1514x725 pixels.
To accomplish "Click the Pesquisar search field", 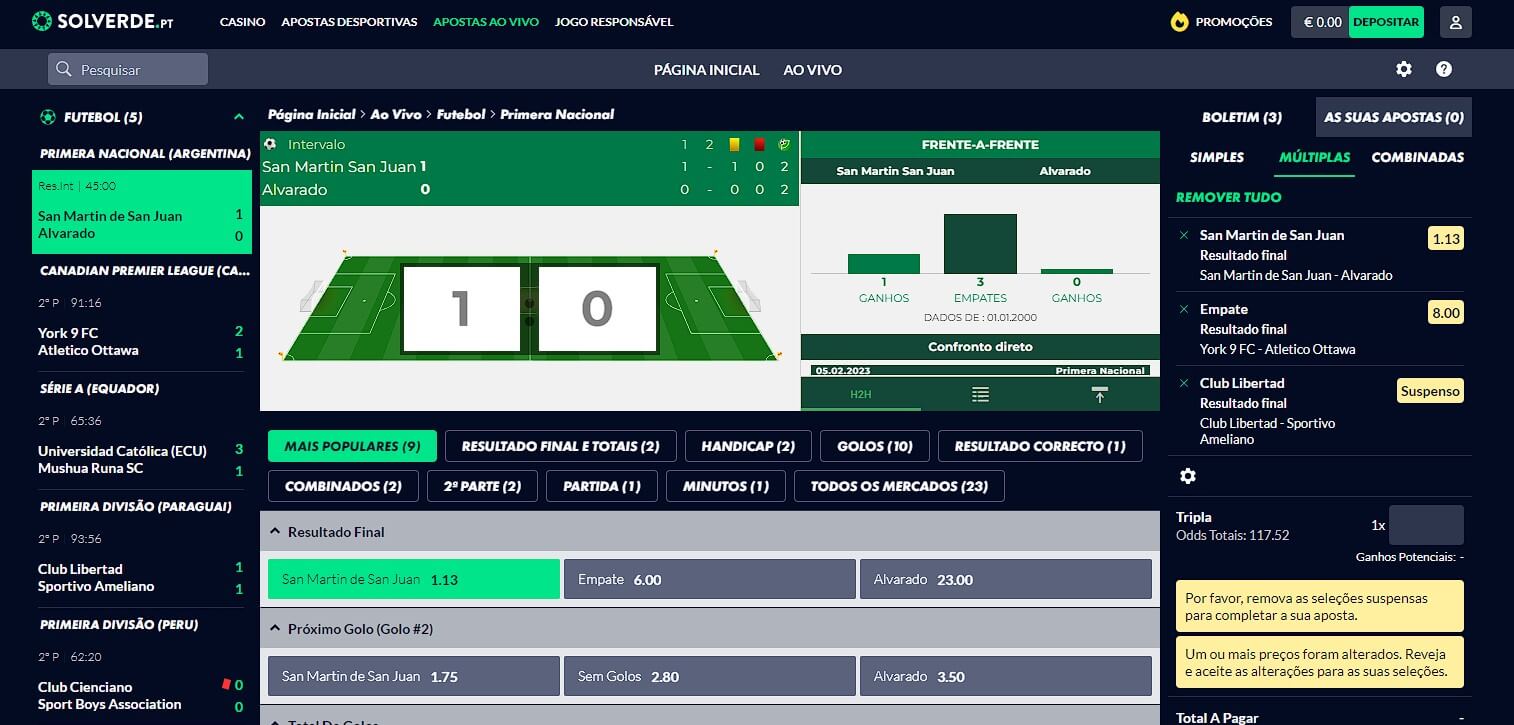I will (128, 69).
